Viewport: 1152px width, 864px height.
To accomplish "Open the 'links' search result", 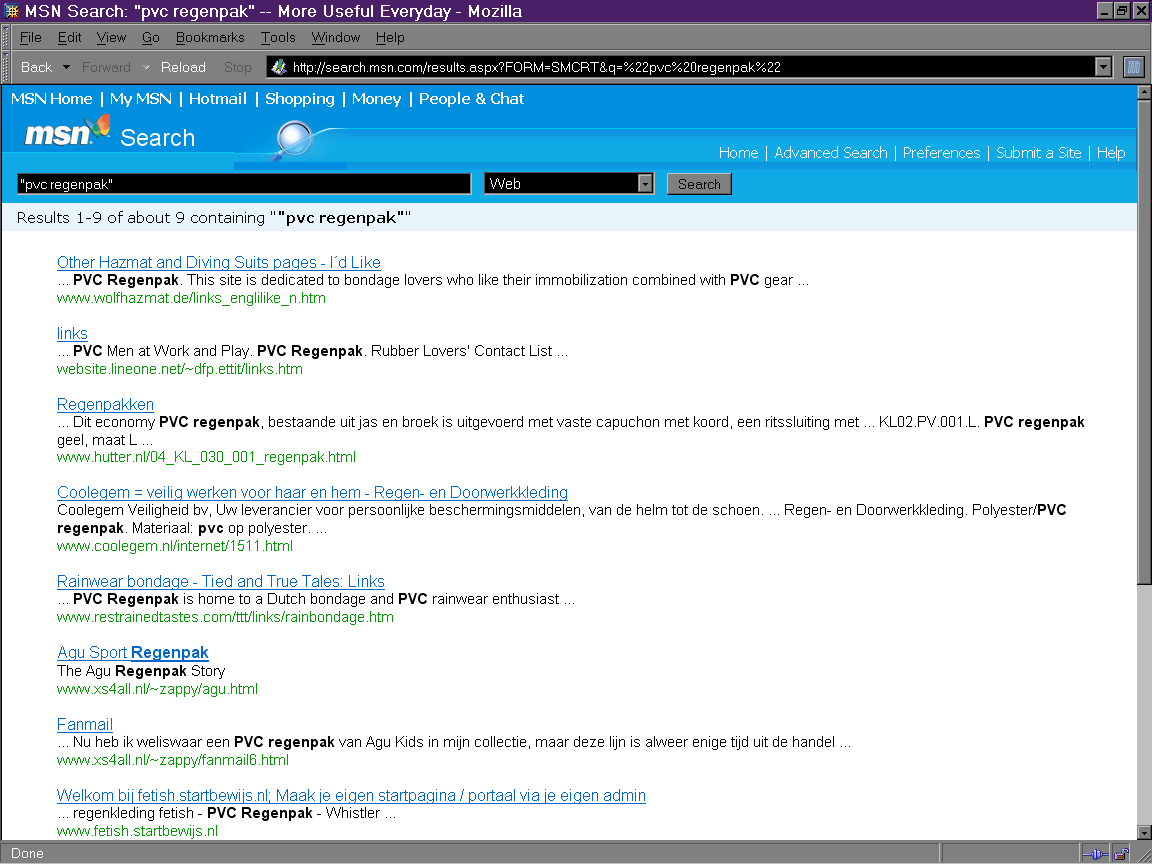I will 72,334.
